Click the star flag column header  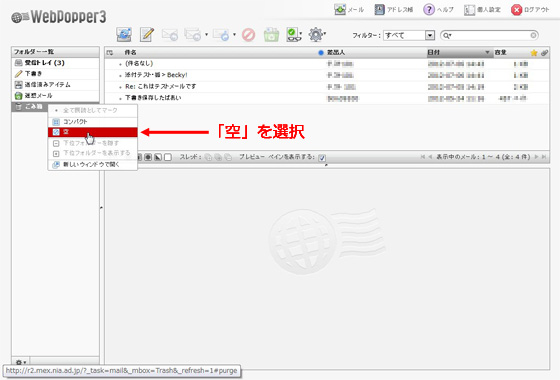tap(534, 53)
